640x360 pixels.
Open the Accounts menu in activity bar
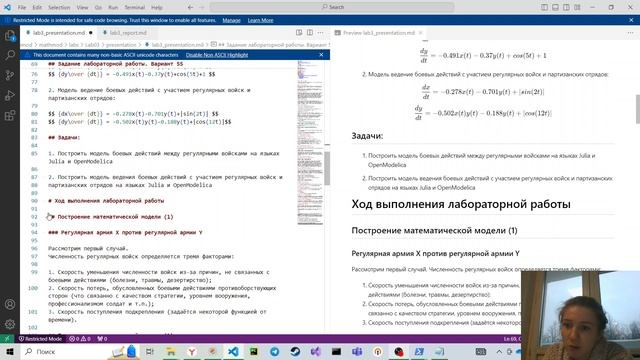[x=10, y=304]
